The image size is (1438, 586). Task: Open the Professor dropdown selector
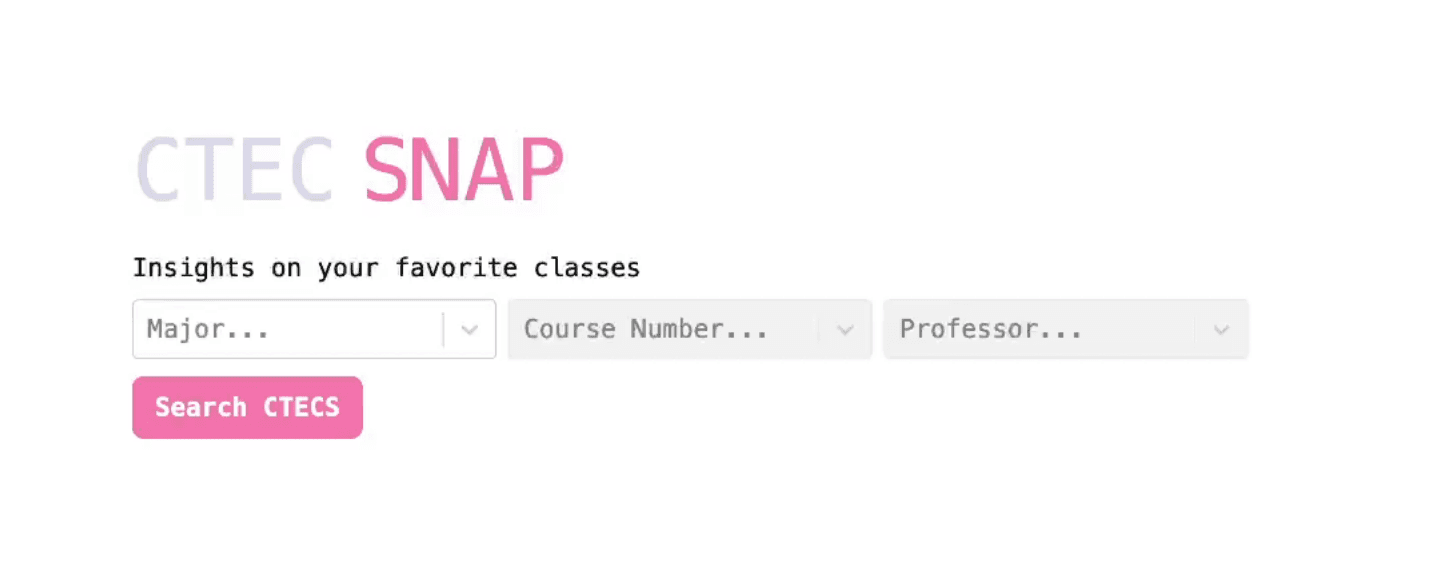[x=1066, y=329]
